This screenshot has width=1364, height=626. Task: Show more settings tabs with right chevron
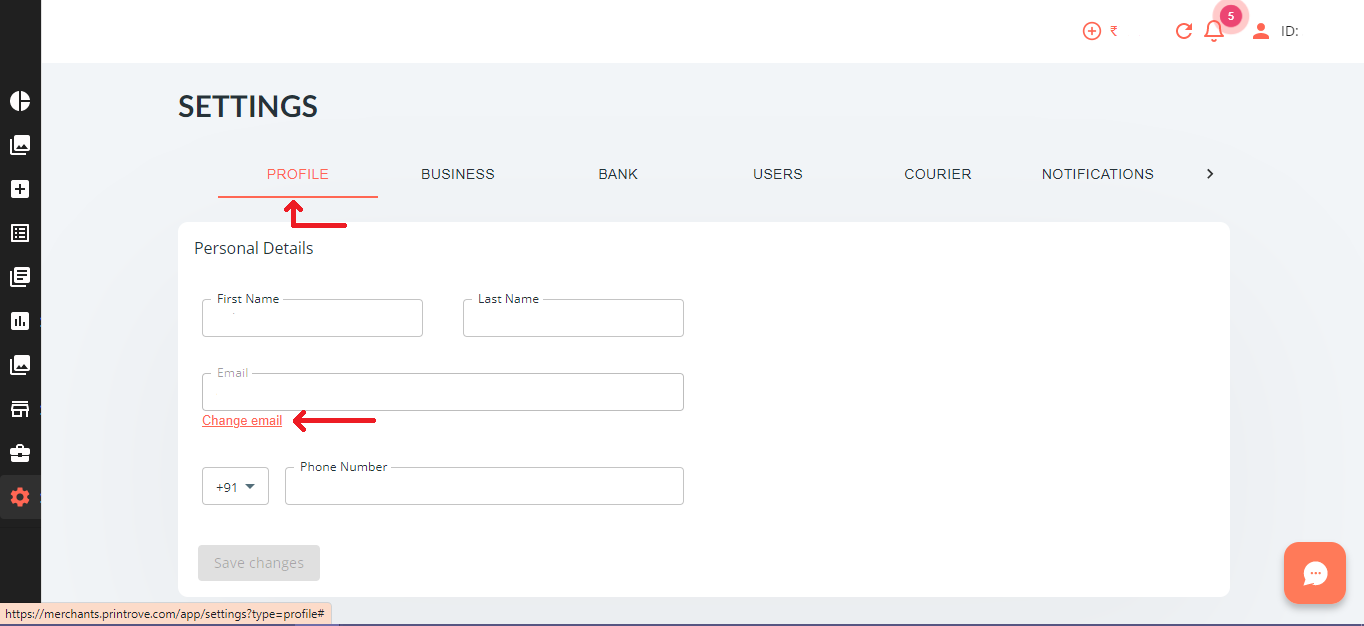(x=1210, y=174)
